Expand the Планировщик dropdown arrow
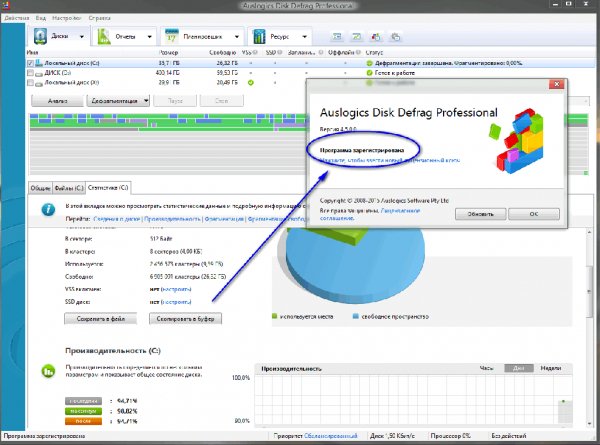 [237, 37]
